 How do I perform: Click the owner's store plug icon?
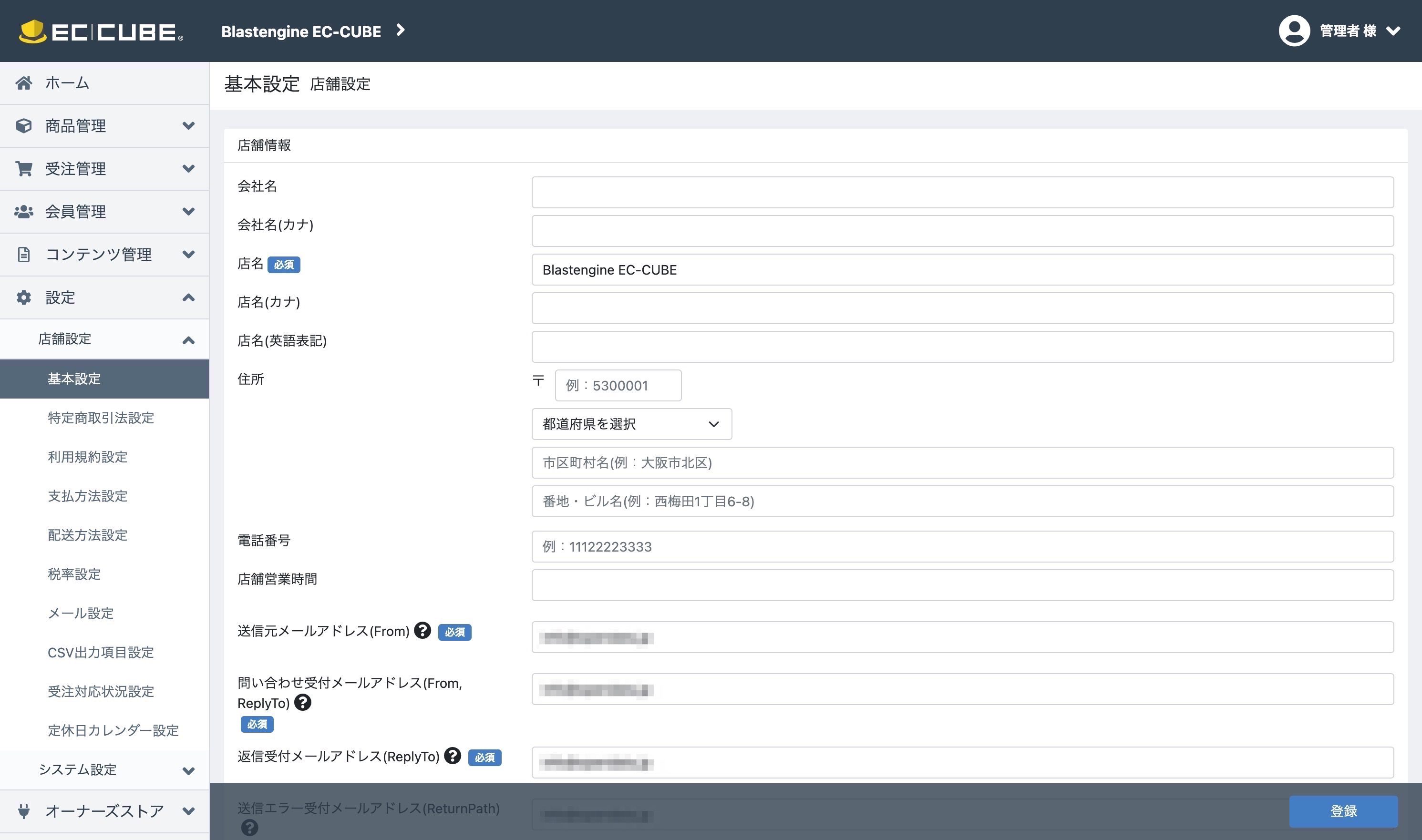point(24,811)
